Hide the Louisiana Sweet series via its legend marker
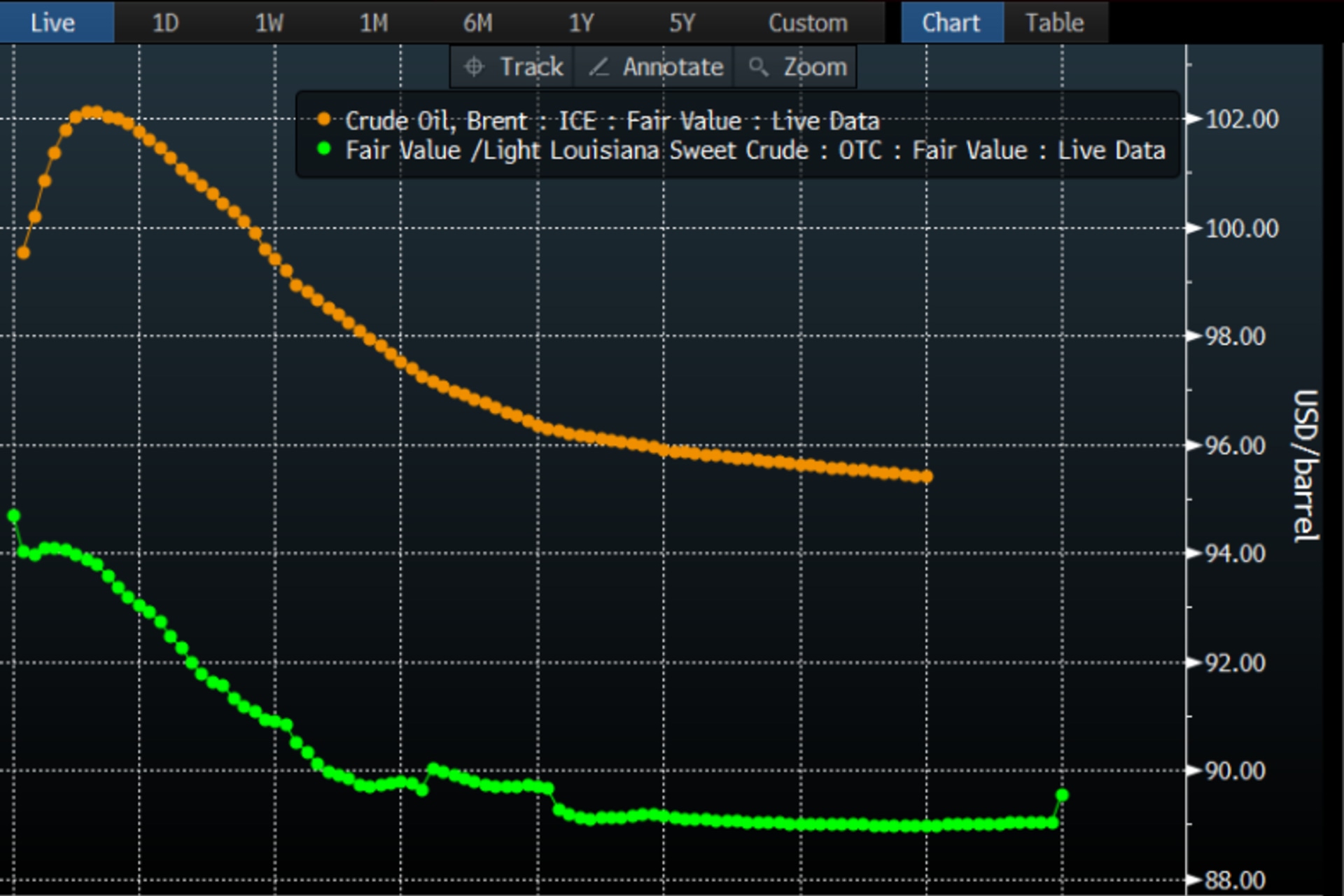 323,150
